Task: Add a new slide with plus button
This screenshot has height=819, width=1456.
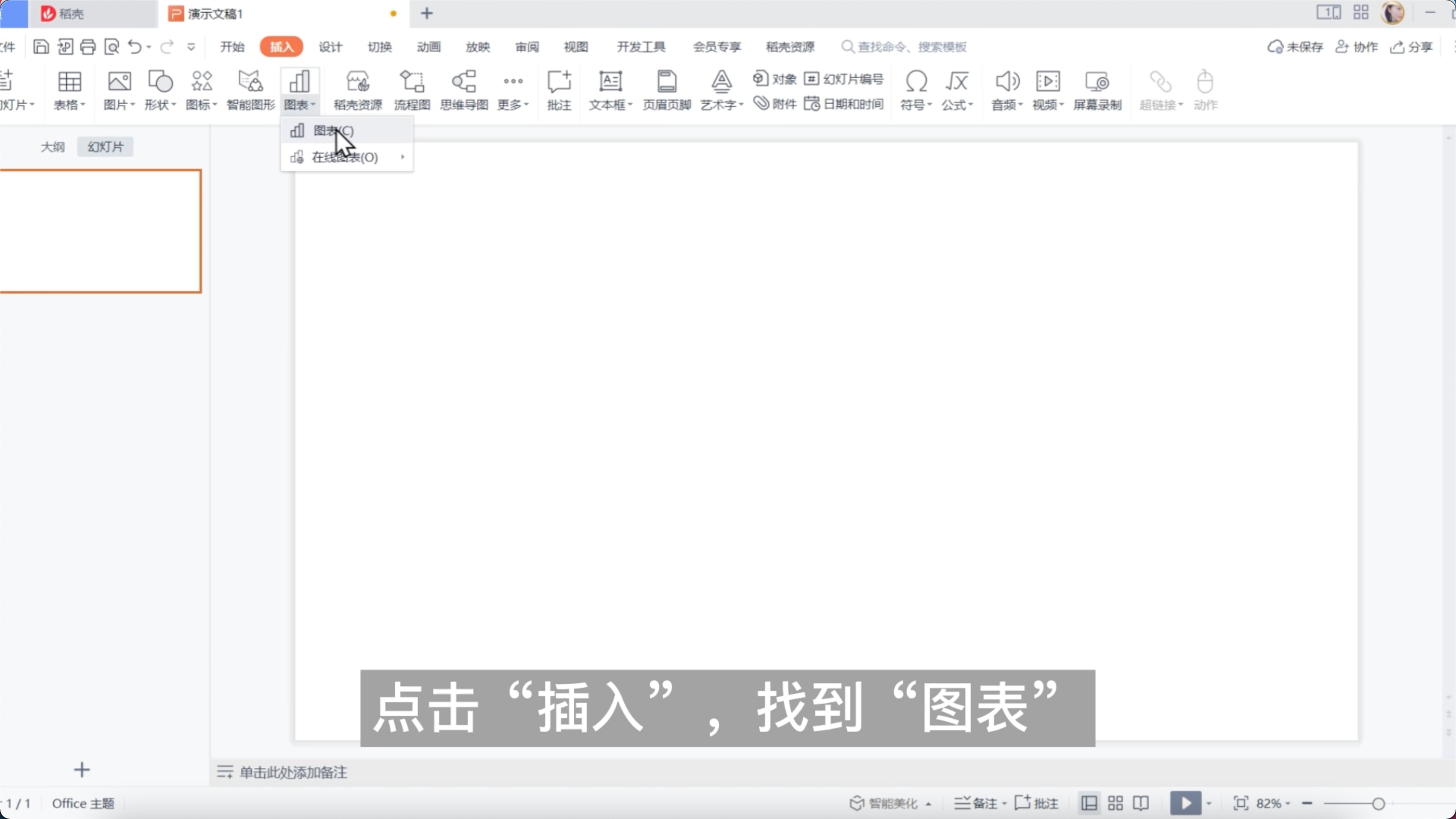Action: 82,770
